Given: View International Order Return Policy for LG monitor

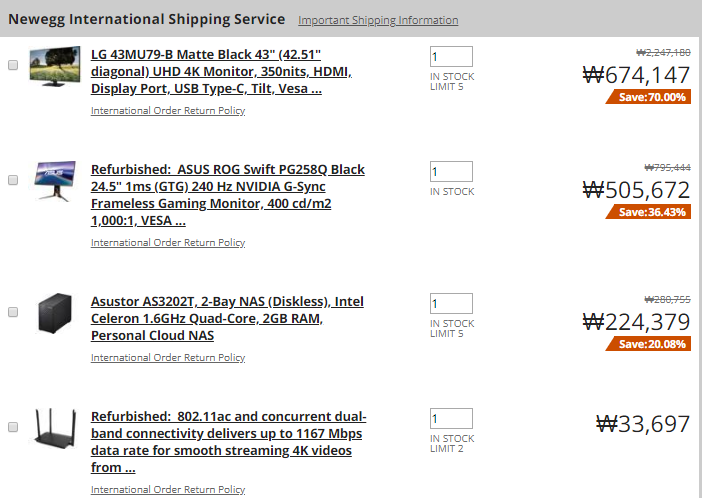Looking at the screenshot, I should [168, 110].
